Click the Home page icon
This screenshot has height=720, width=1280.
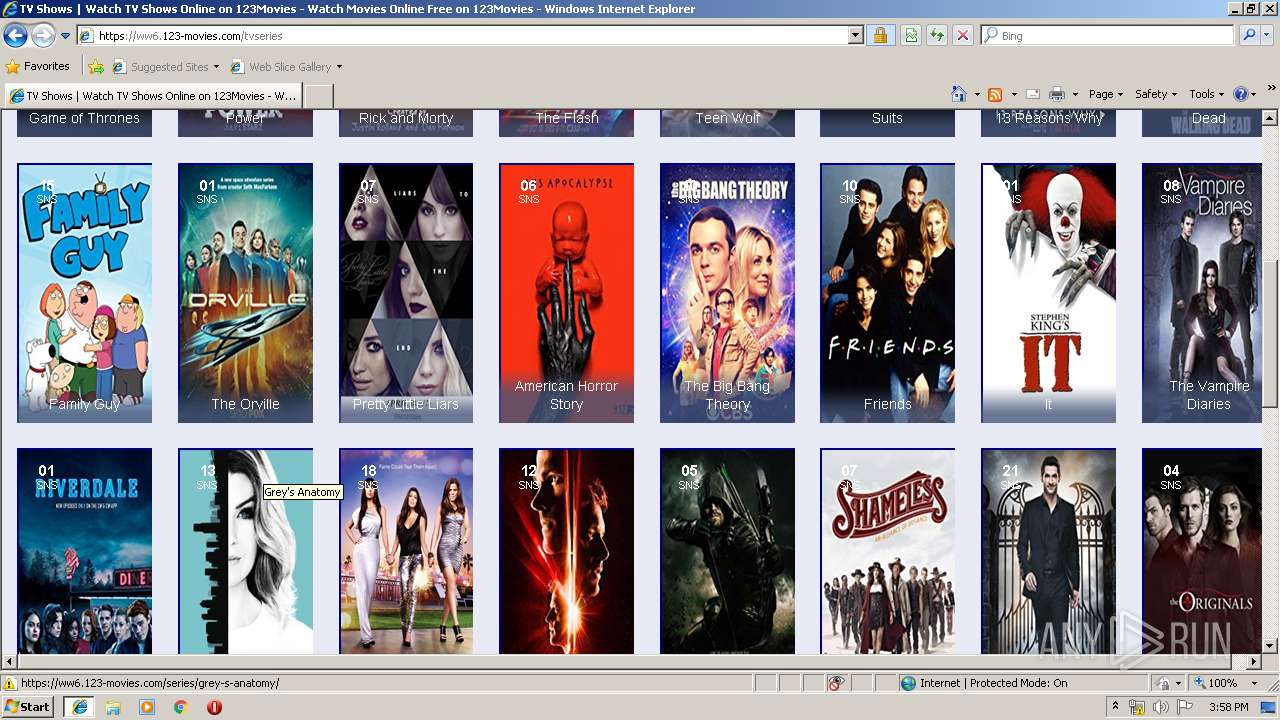pyautogui.click(x=959, y=94)
